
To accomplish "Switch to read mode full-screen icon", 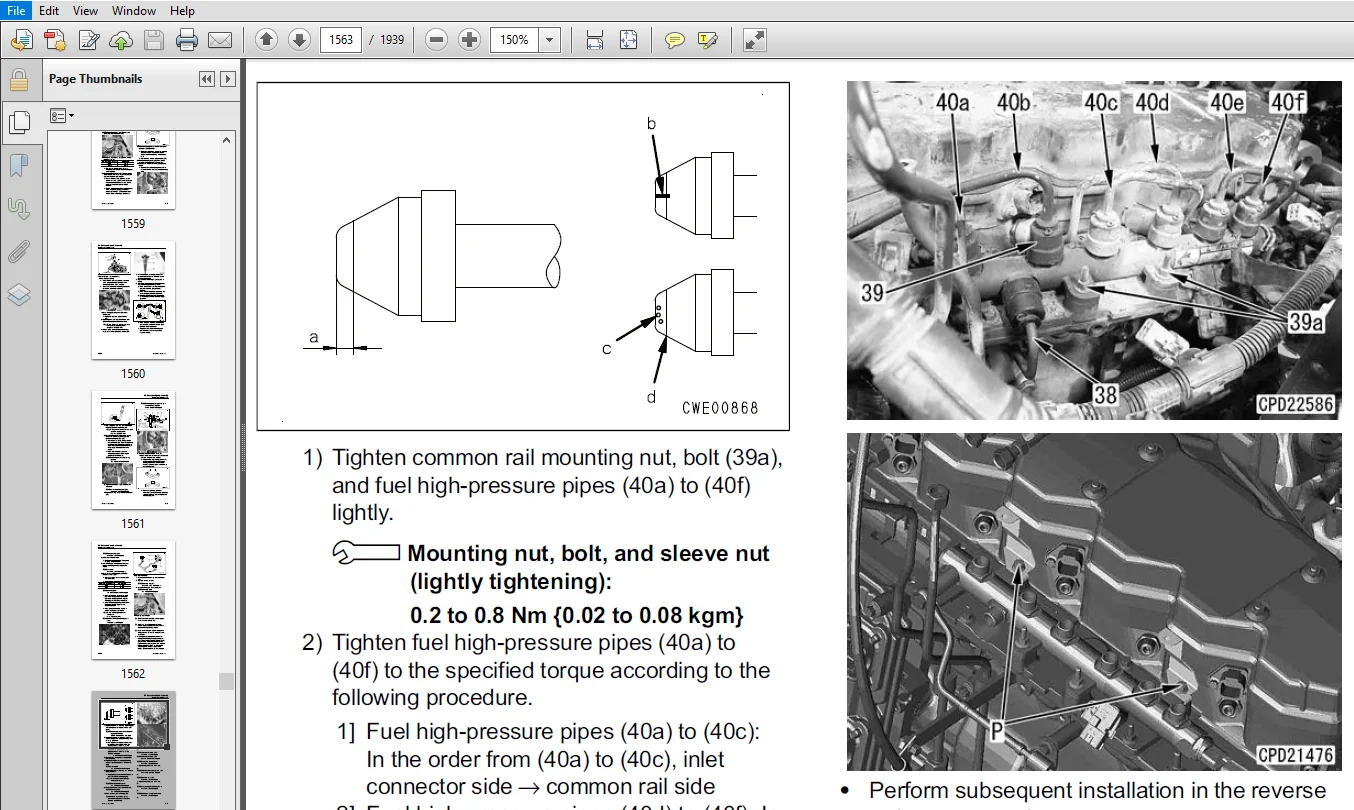I will coord(755,40).
